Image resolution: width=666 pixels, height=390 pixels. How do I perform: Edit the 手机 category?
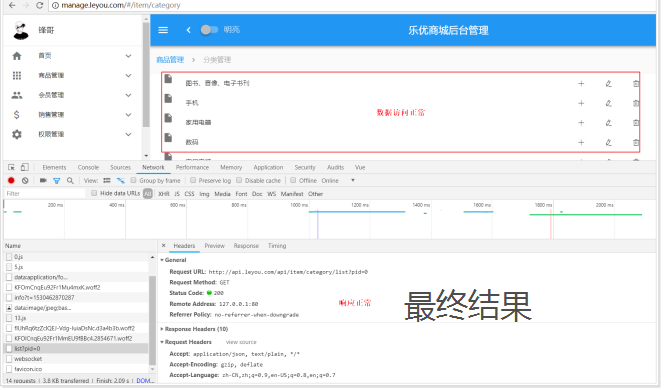(608, 103)
